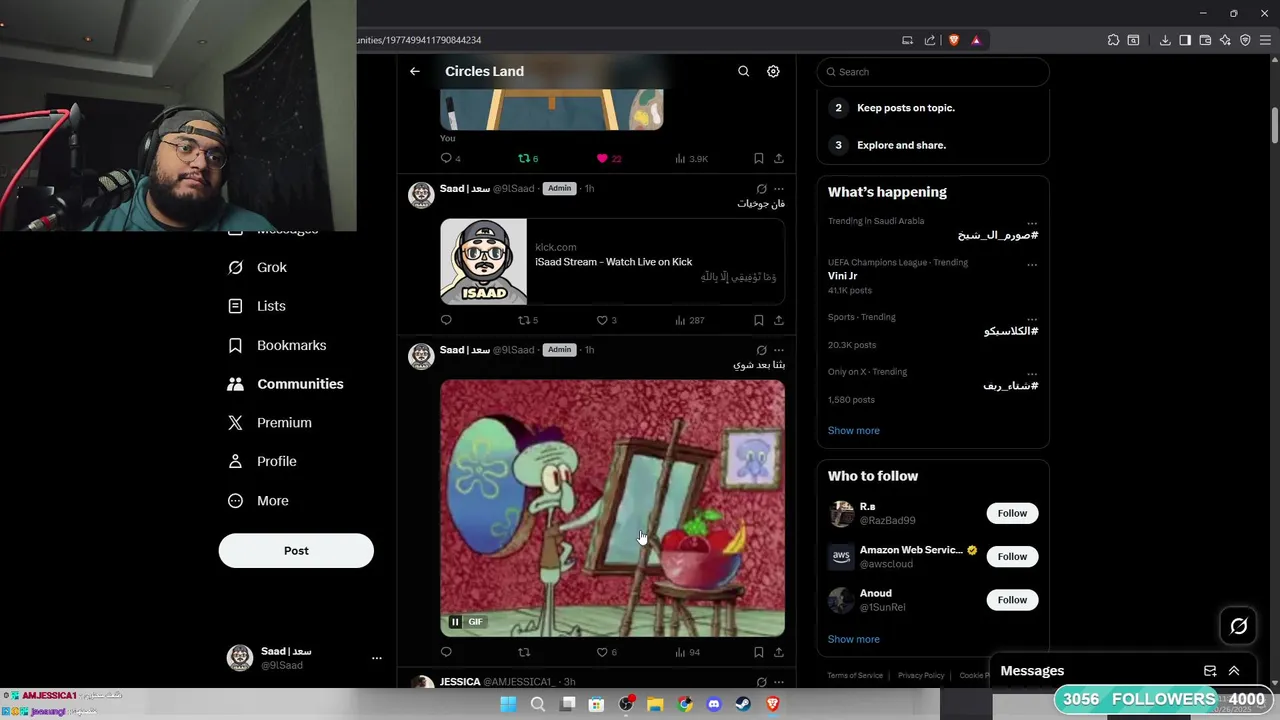
Task: Open account options dots beside @9lSaad
Action: [377, 658]
